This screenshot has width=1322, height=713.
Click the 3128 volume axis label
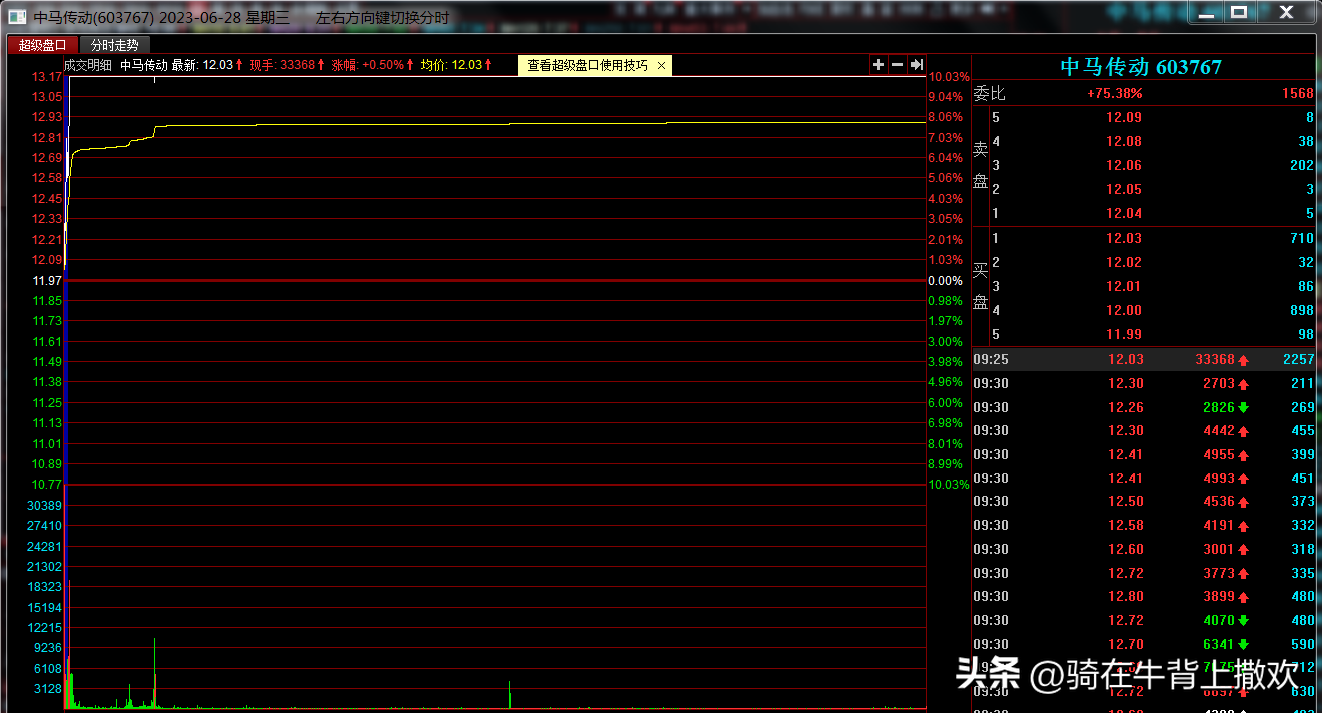pos(48,689)
